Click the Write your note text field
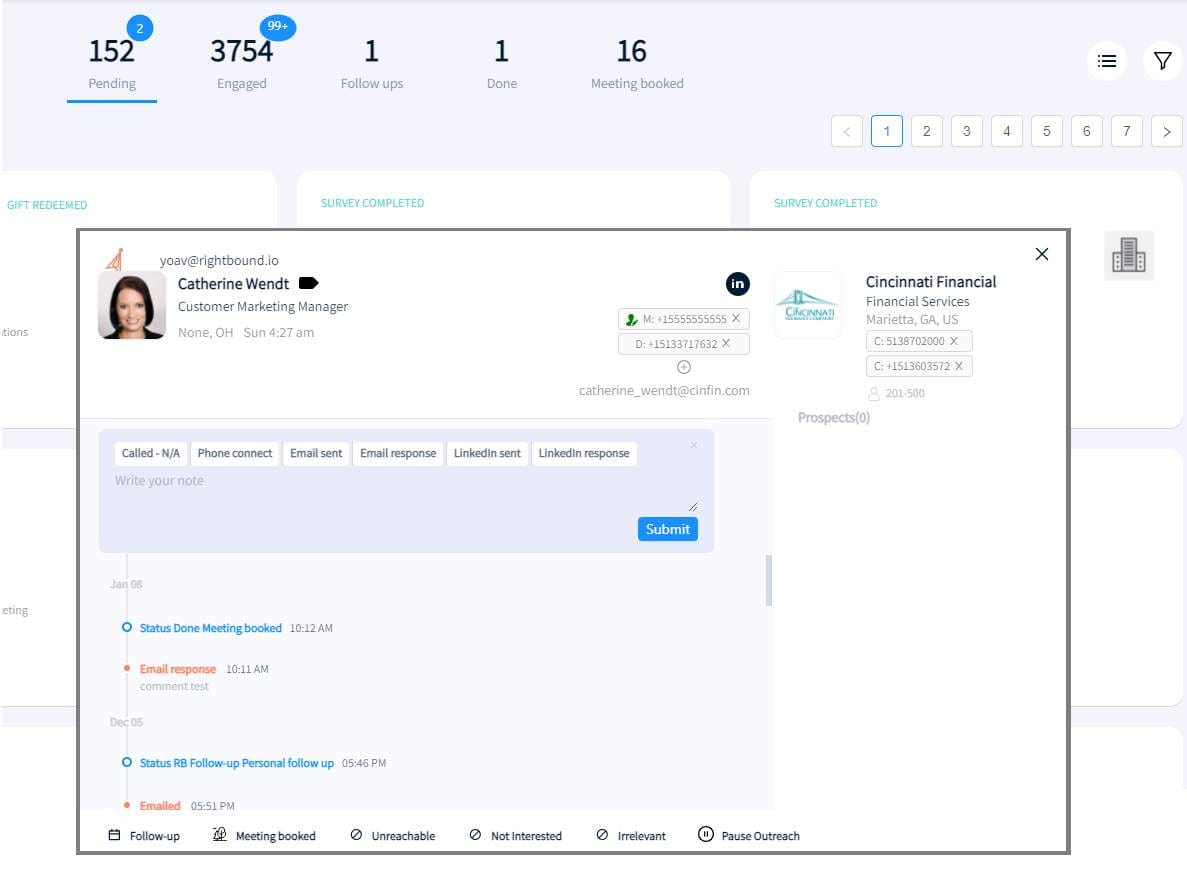The width and height of the screenshot is (1187, 888). (x=400, y=488)
